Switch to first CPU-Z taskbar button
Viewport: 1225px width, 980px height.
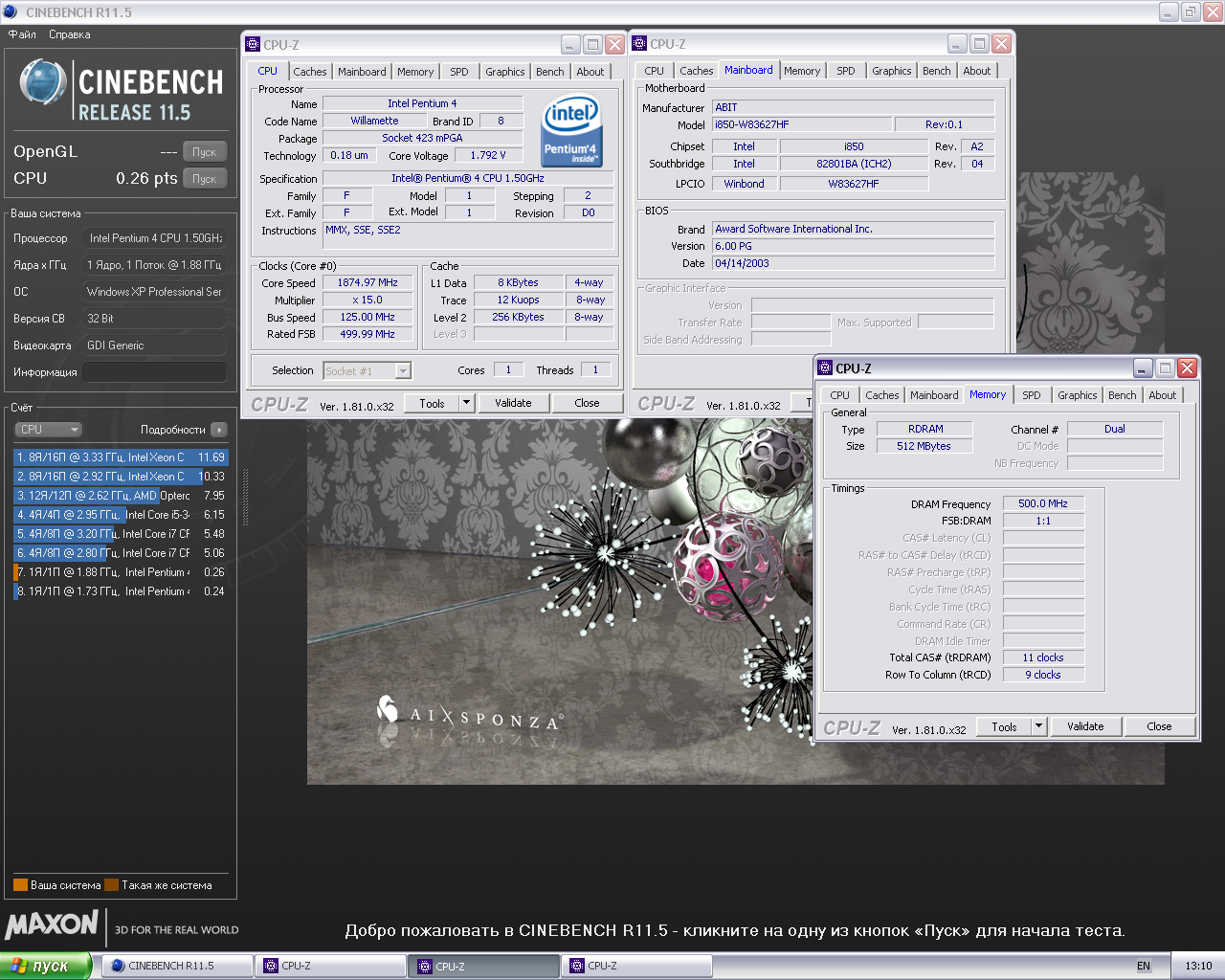330,966
